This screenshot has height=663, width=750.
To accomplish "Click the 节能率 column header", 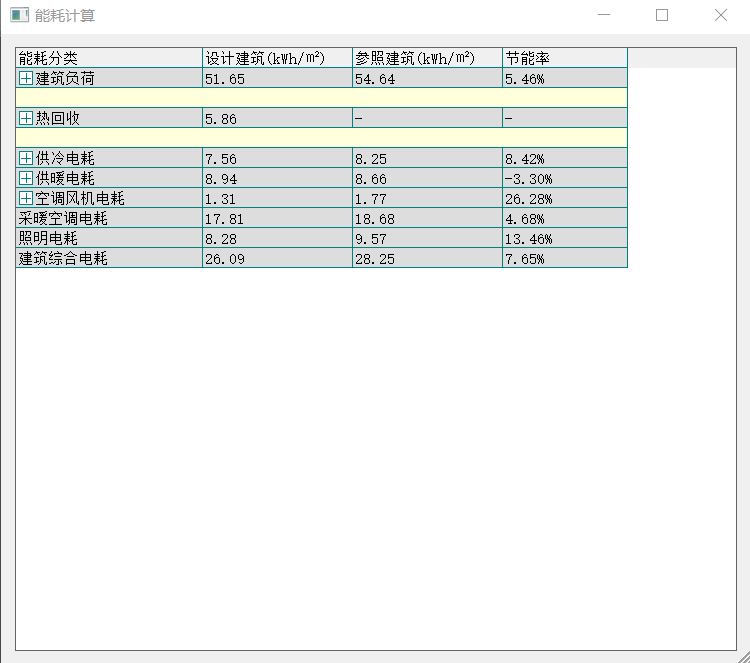I will tap(564, 58).
